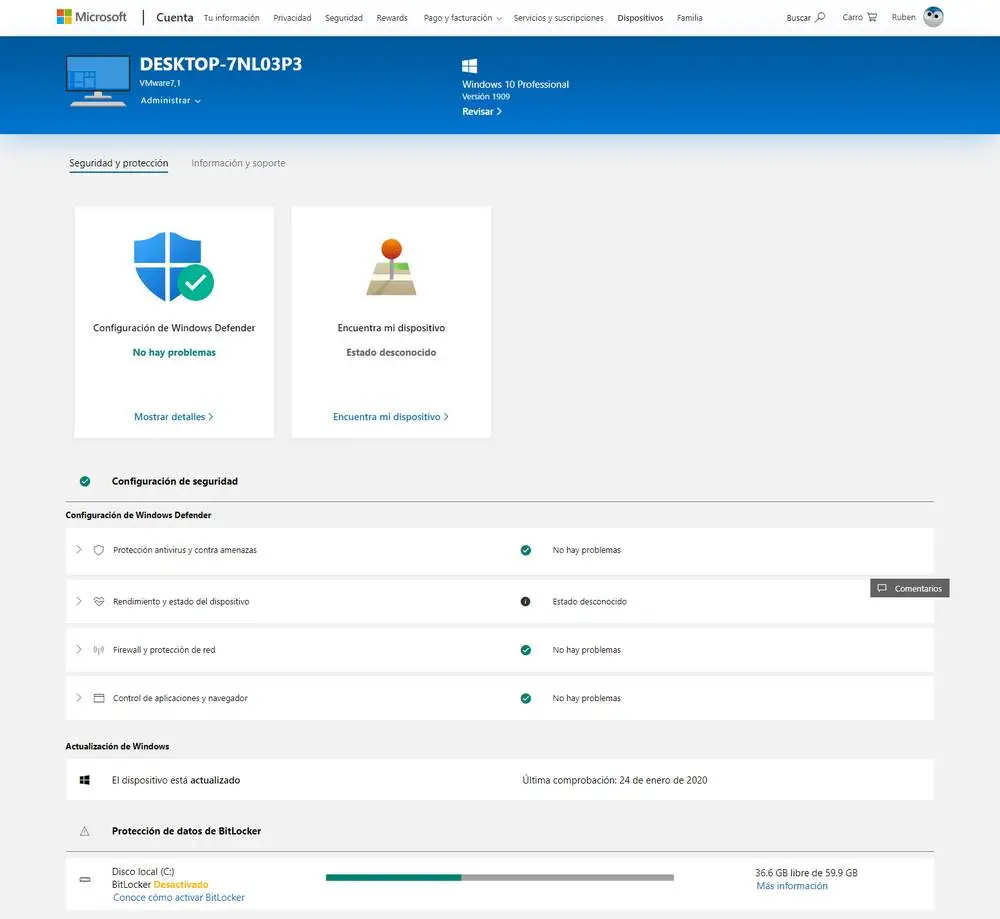Open the Comentarios feedback button
The width and height of the screenshot is (1000, 919).
[x=909, y=588]
